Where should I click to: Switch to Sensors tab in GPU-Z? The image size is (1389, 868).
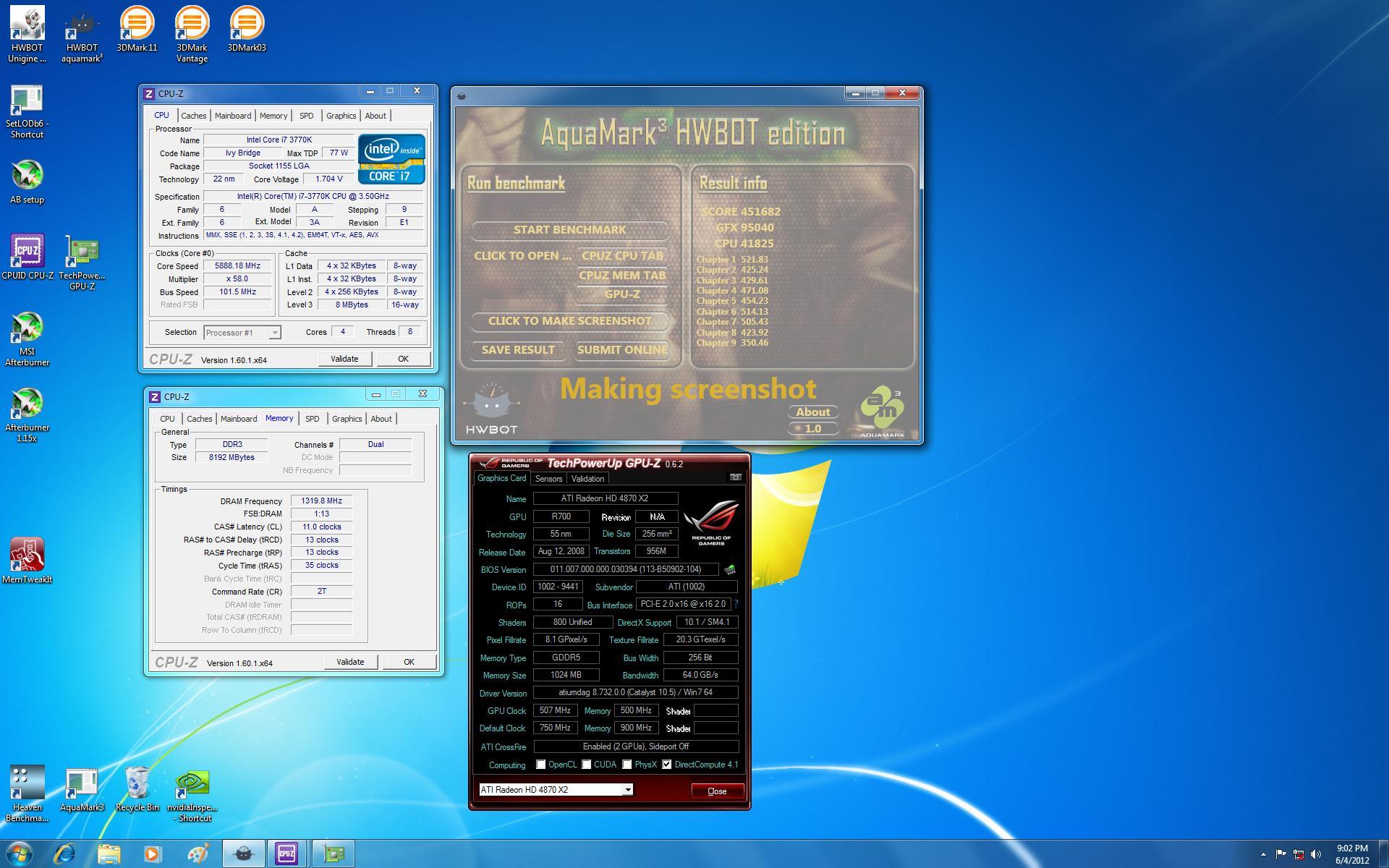pos(548,479)
